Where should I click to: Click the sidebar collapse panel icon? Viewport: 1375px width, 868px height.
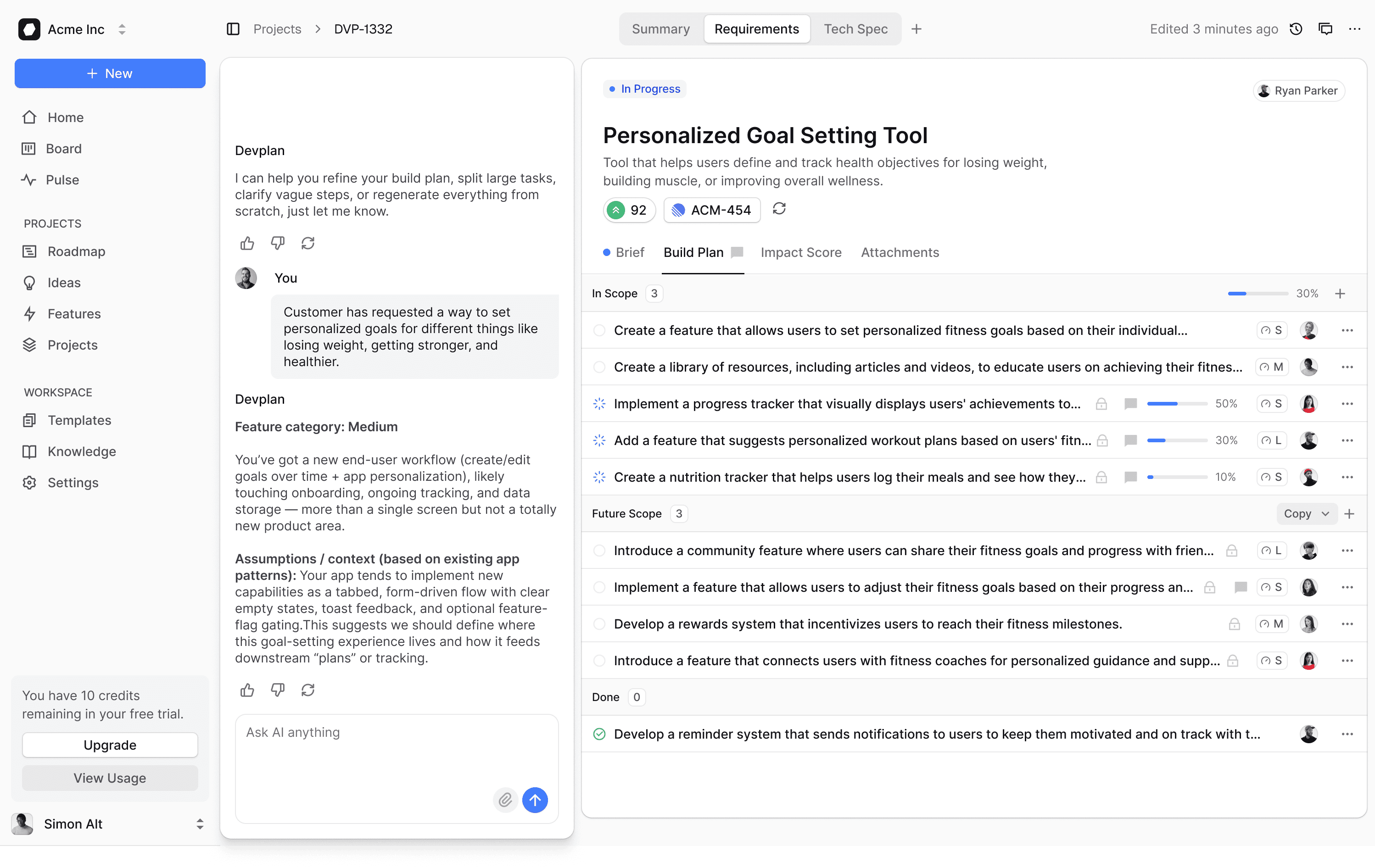coord(233,29)
